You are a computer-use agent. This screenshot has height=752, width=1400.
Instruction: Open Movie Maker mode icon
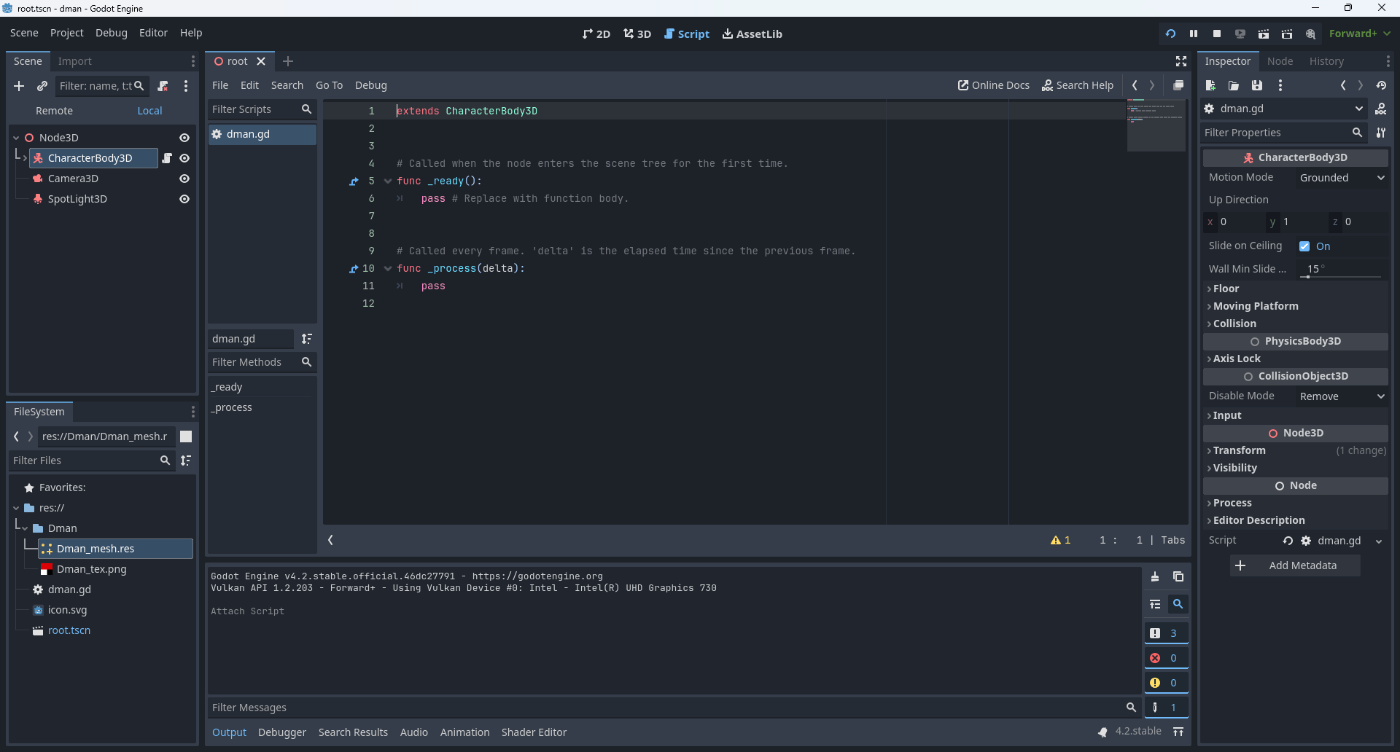(1310, 33)
